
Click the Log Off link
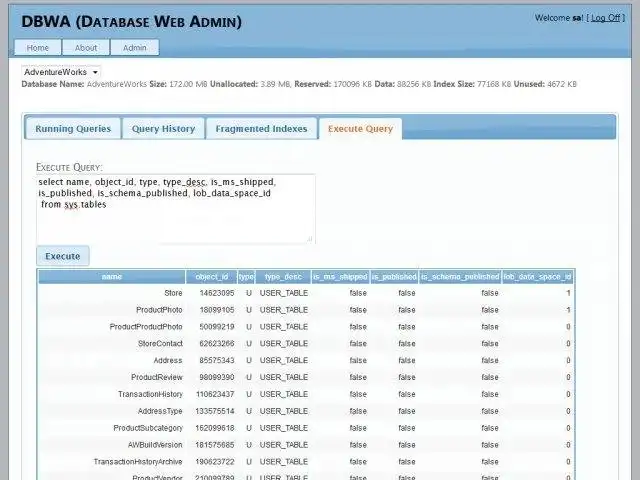(605, 18)
